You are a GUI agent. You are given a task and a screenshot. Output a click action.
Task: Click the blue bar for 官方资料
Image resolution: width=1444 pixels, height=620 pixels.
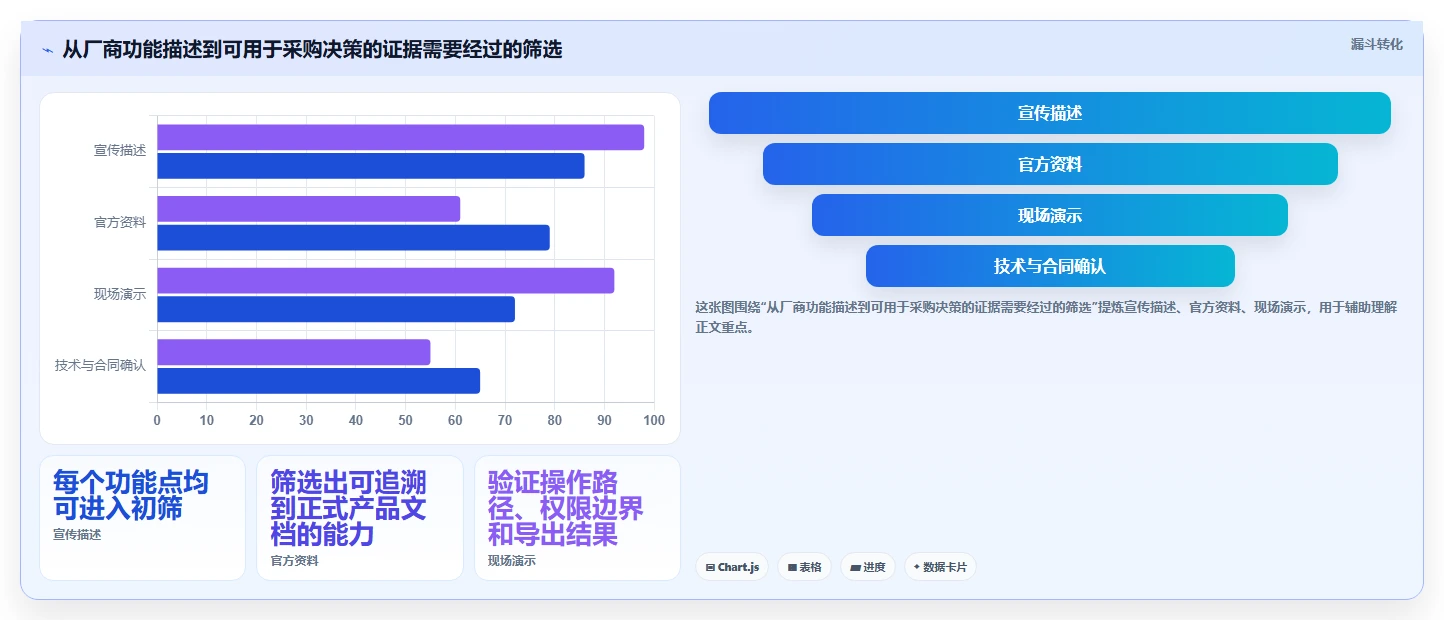click(353, 238)
